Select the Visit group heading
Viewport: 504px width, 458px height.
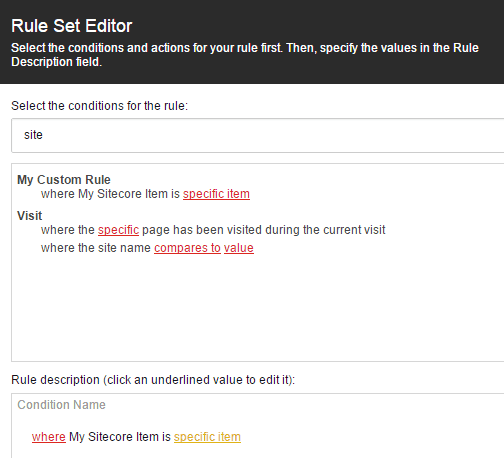pyautogui.click(x=30, y=216)
